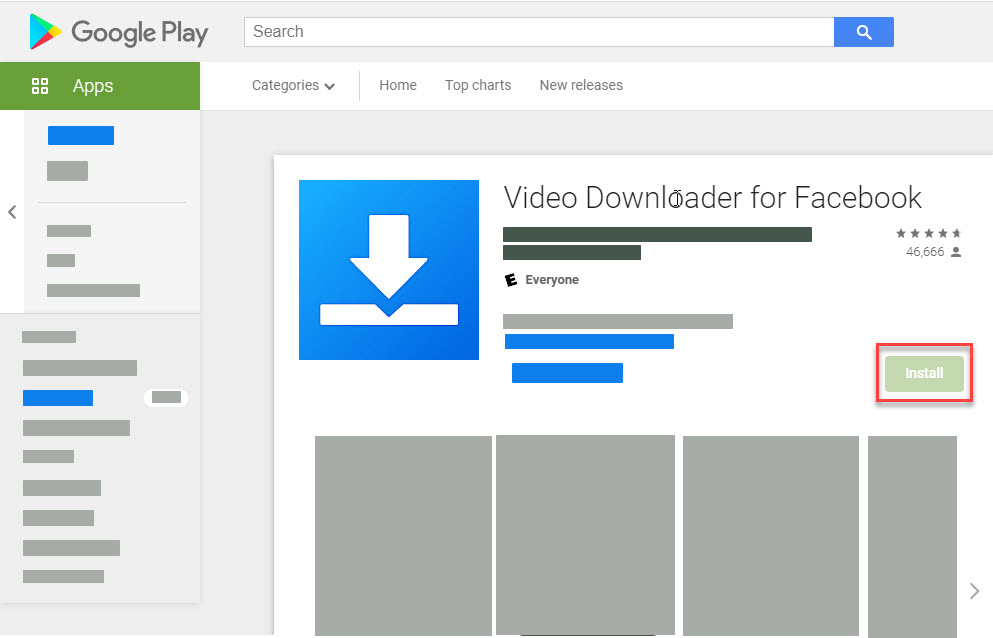
Task: Show next screenshots with right chevron
Action: coord(975,591)
